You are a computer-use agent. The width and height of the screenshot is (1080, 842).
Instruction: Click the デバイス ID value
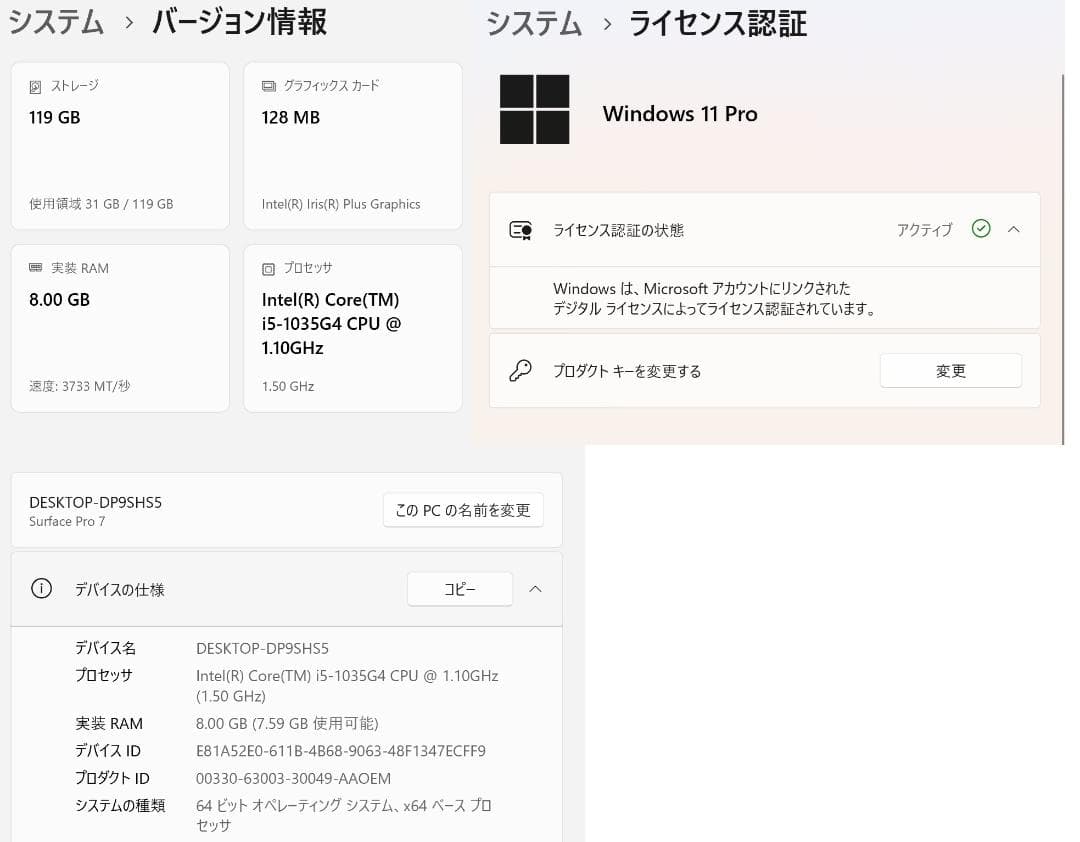(x=341, y=751)
